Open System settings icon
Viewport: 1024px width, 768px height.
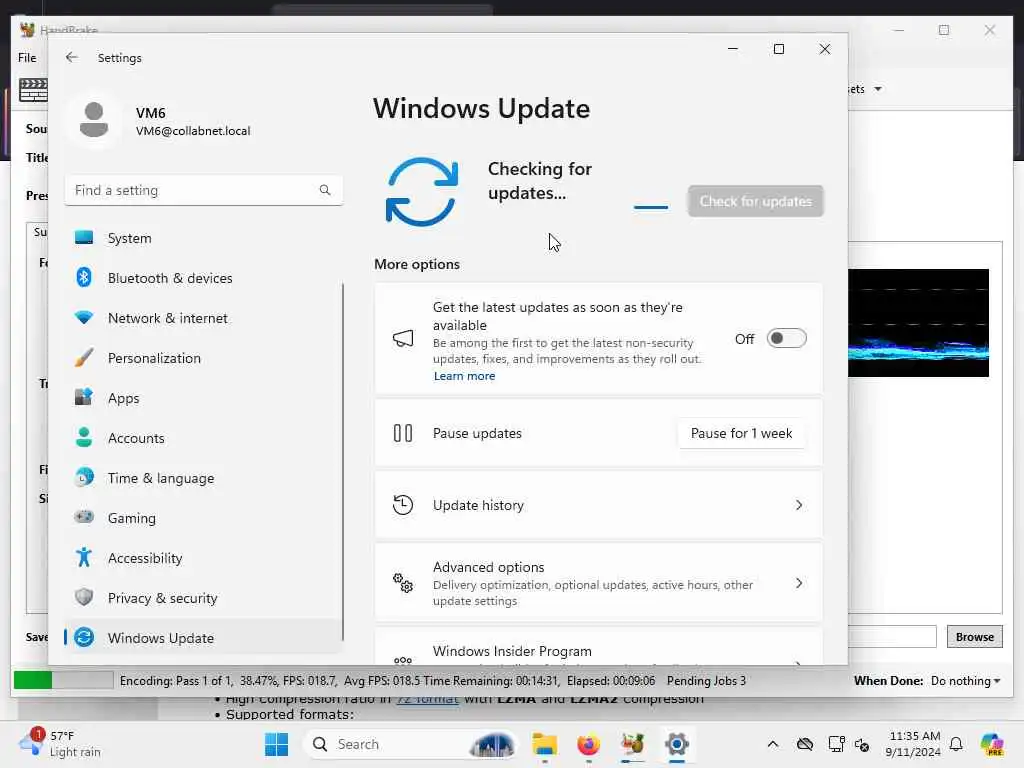coord(84,238)
